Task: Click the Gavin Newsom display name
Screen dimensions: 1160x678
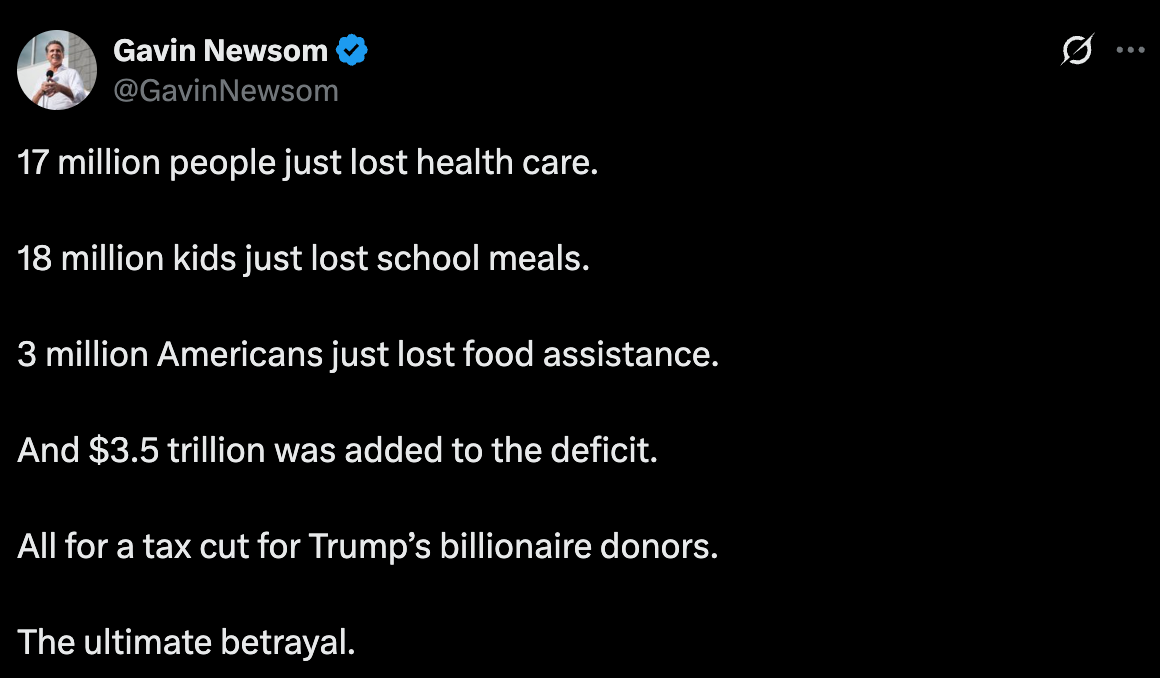Action: point(220,51)
